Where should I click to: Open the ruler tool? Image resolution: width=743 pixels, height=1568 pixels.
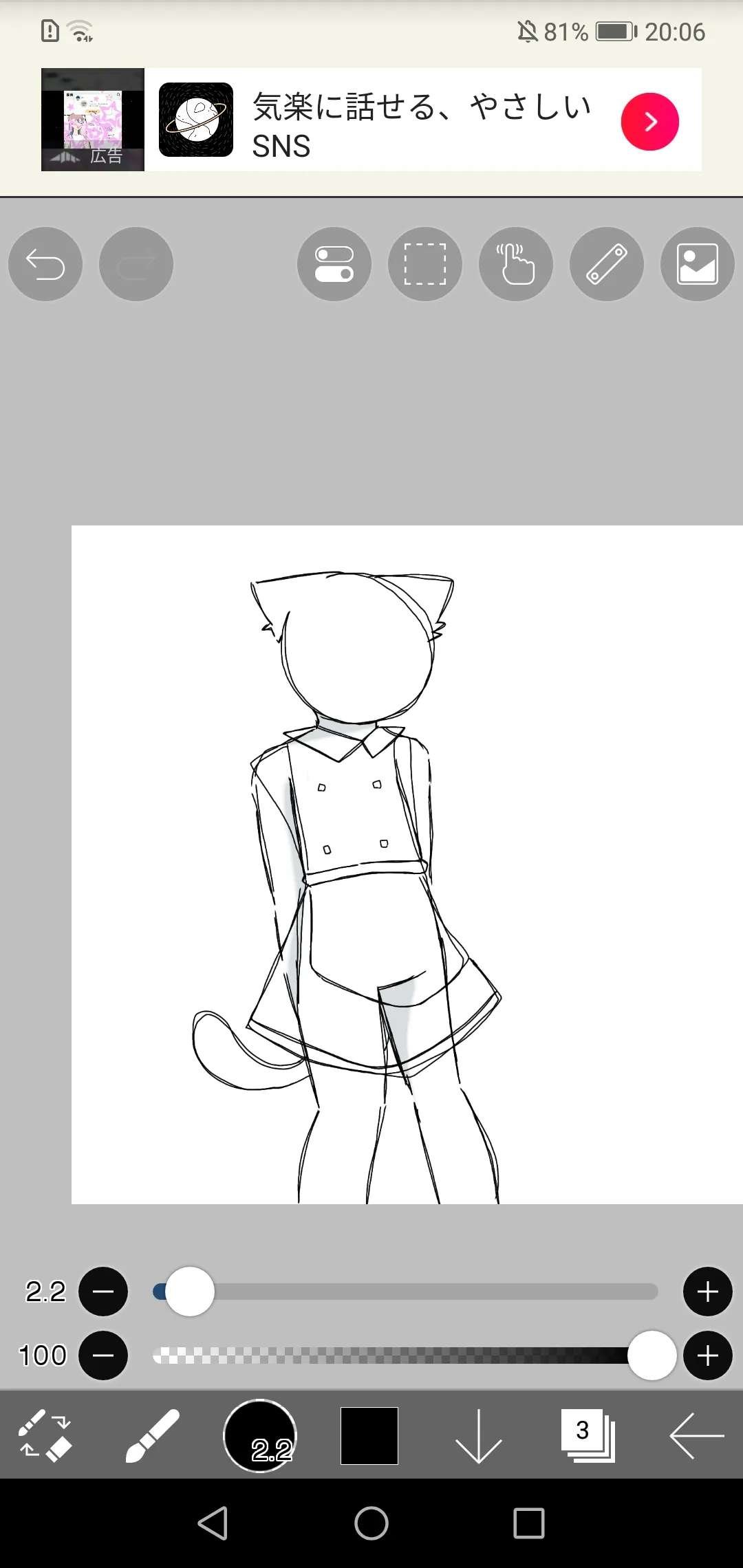pos(607,264)
